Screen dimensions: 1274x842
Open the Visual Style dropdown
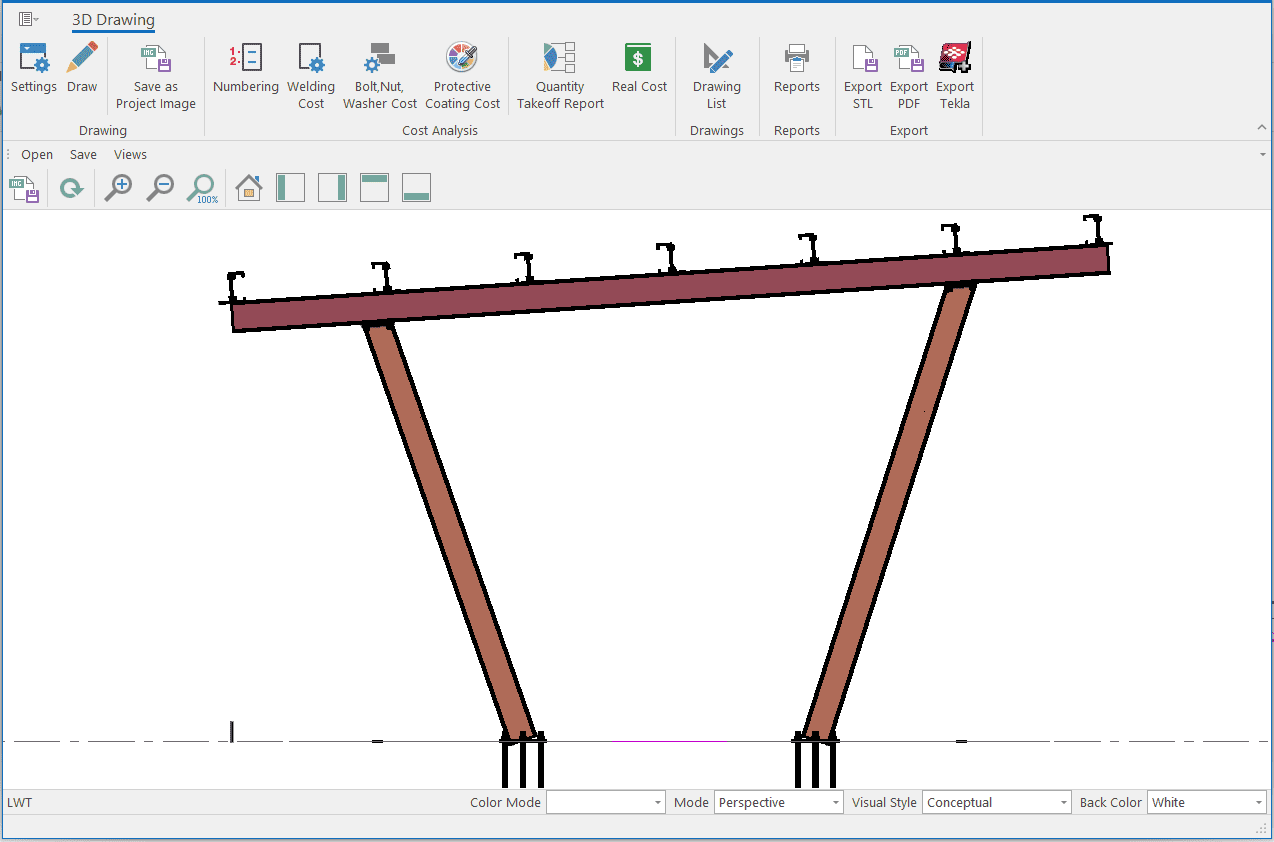coord(1063,803)
